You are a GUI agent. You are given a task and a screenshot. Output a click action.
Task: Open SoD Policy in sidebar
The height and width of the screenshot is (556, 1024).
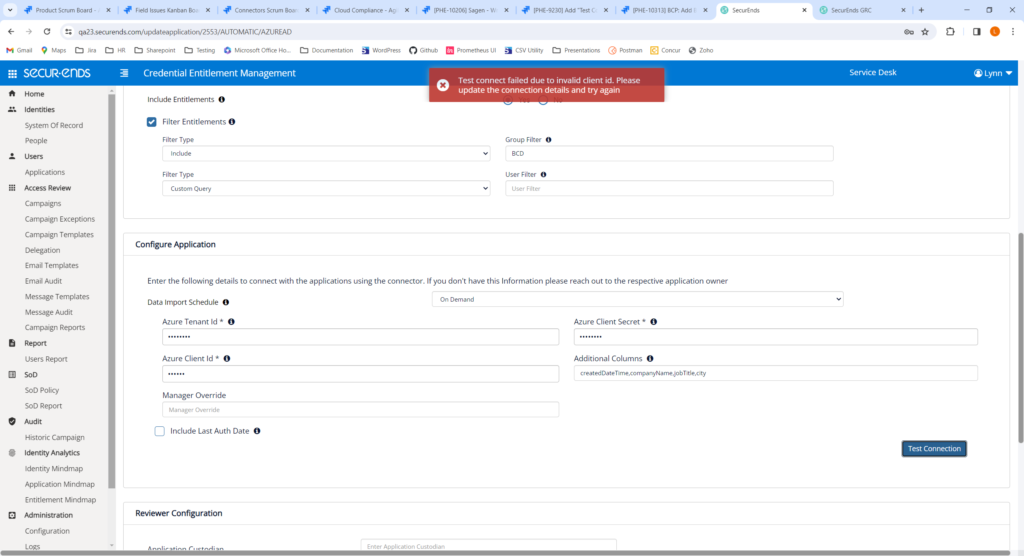tap(42, 390)
